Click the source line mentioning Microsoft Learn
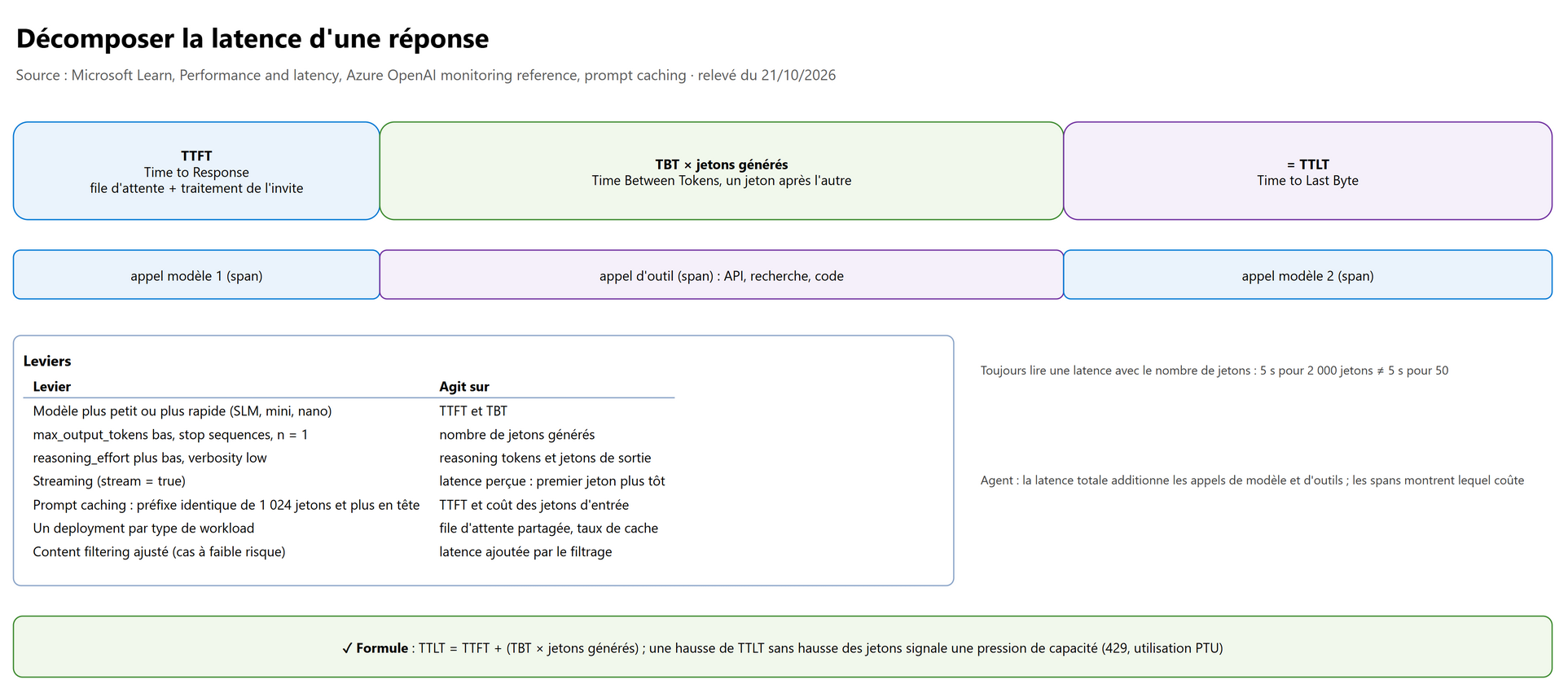 click(426, 75)
